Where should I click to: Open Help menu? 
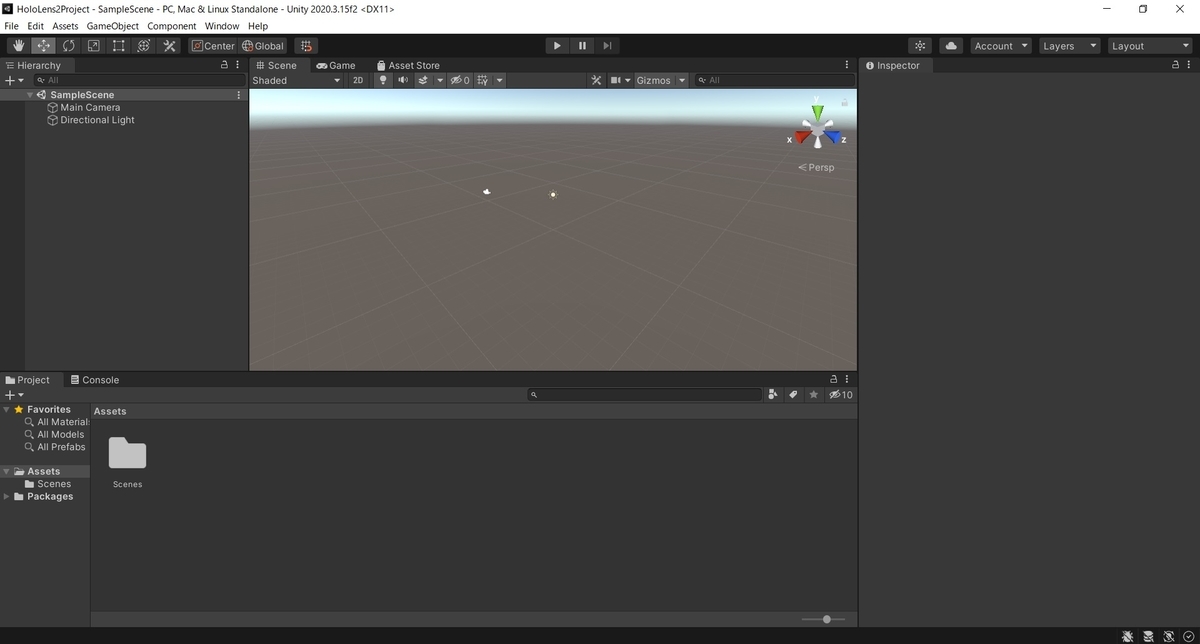point(258,26)
